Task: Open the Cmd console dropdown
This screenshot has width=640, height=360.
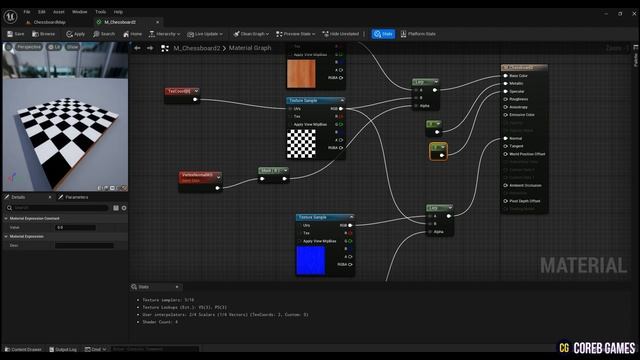Action: [96, 349]
